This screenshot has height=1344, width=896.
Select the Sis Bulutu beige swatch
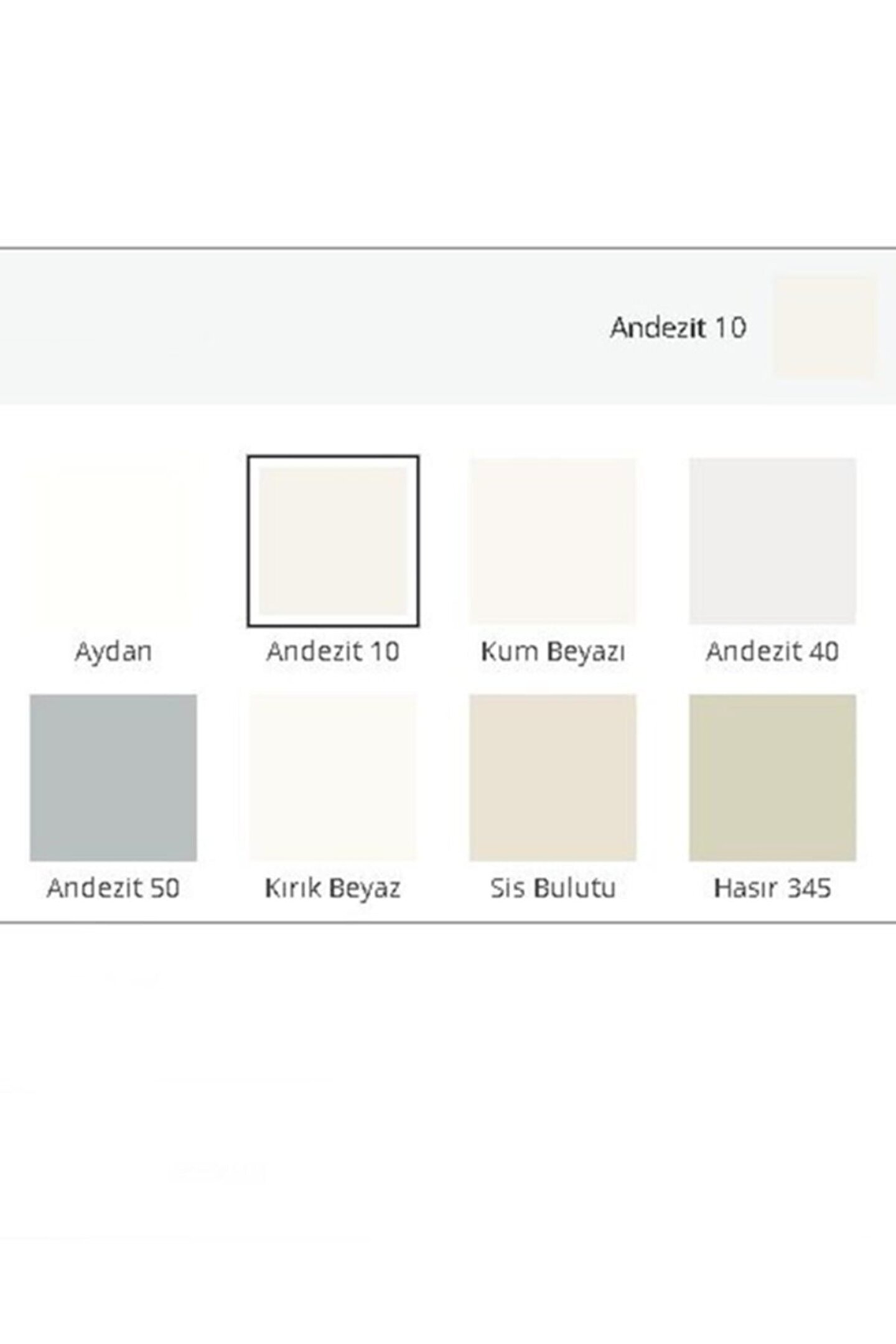[x=553, y=778]
